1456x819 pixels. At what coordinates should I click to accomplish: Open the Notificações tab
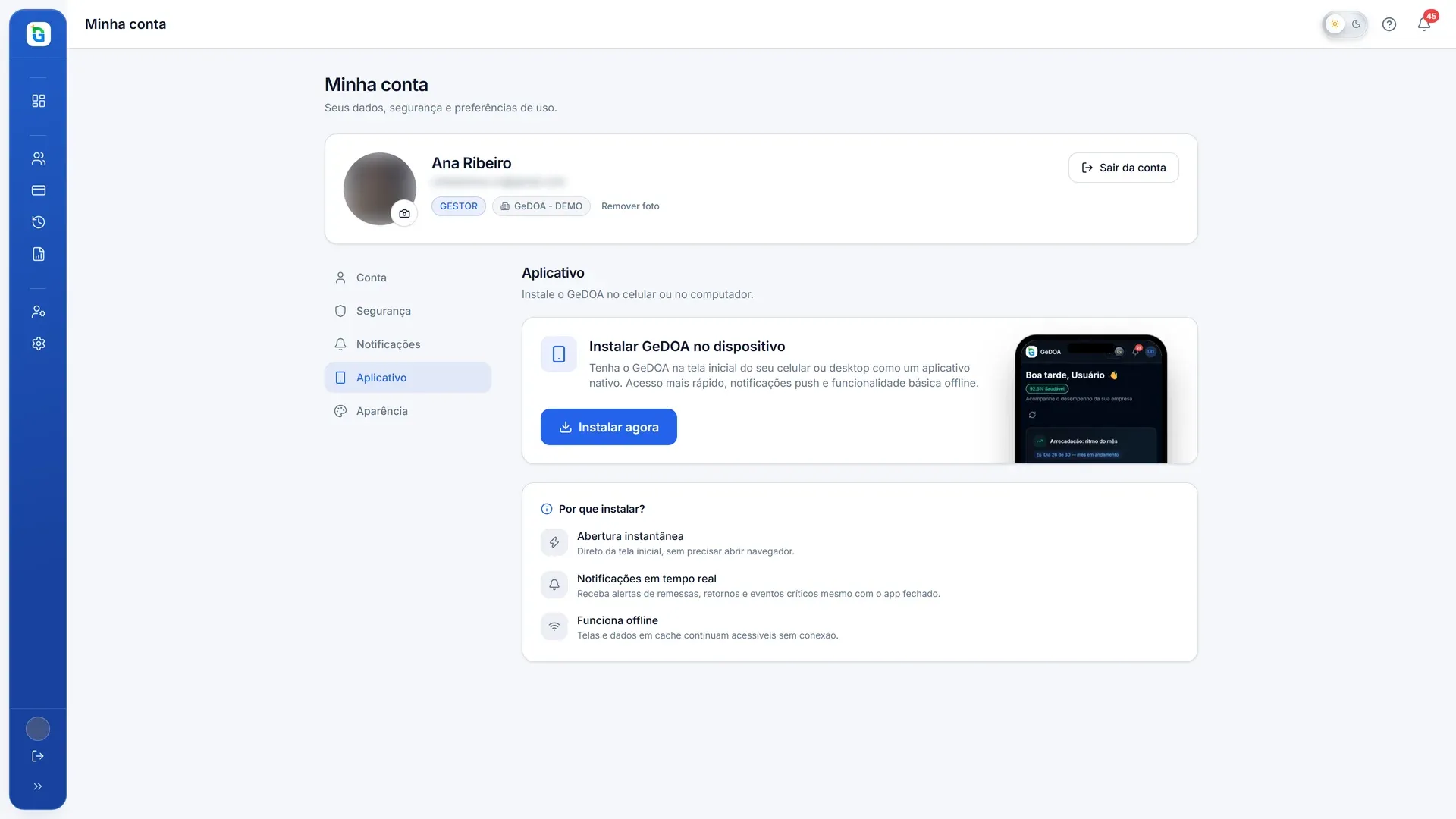point(408,344)
